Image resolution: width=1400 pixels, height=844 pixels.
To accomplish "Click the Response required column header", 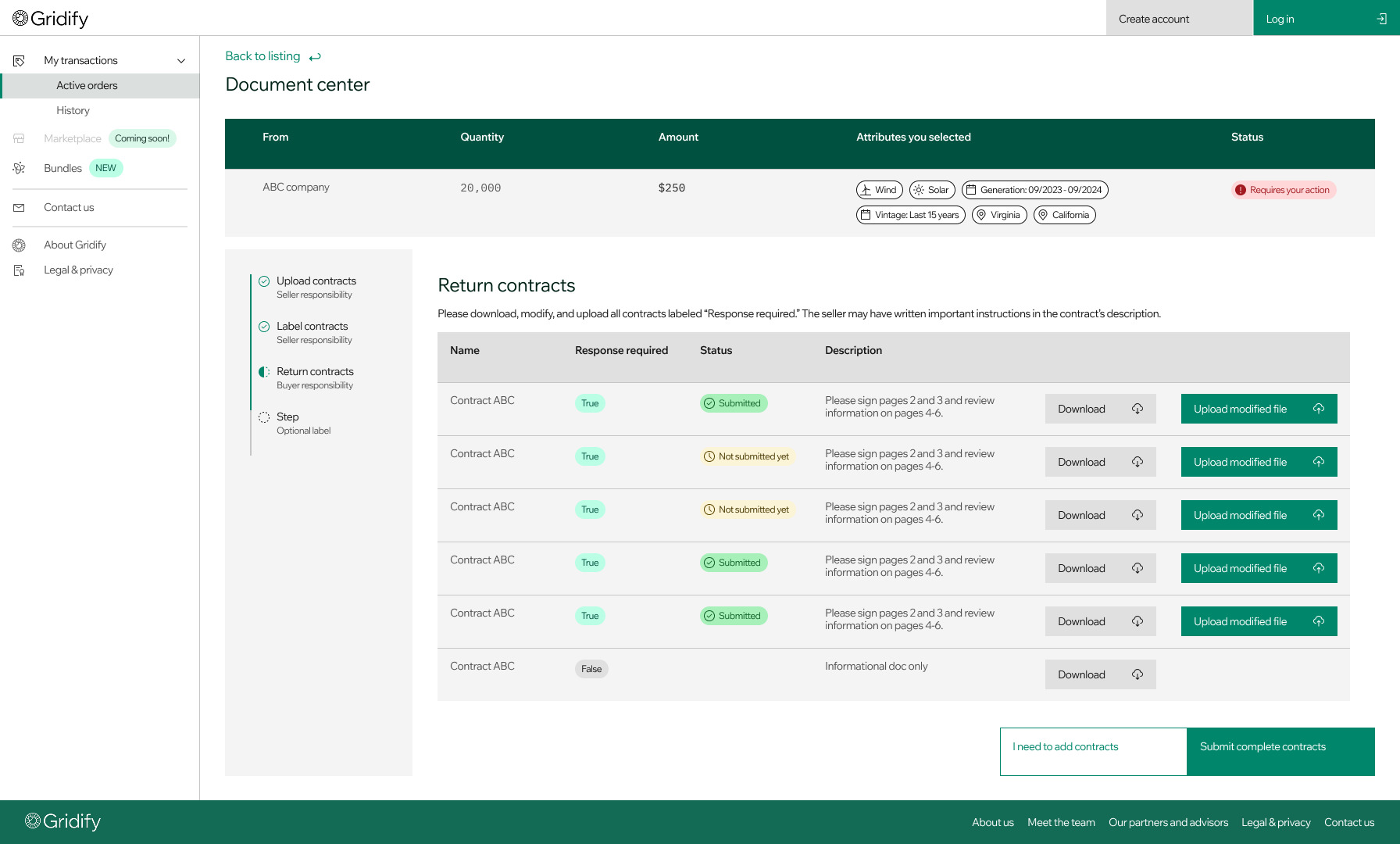I will (x=621, y=350).
